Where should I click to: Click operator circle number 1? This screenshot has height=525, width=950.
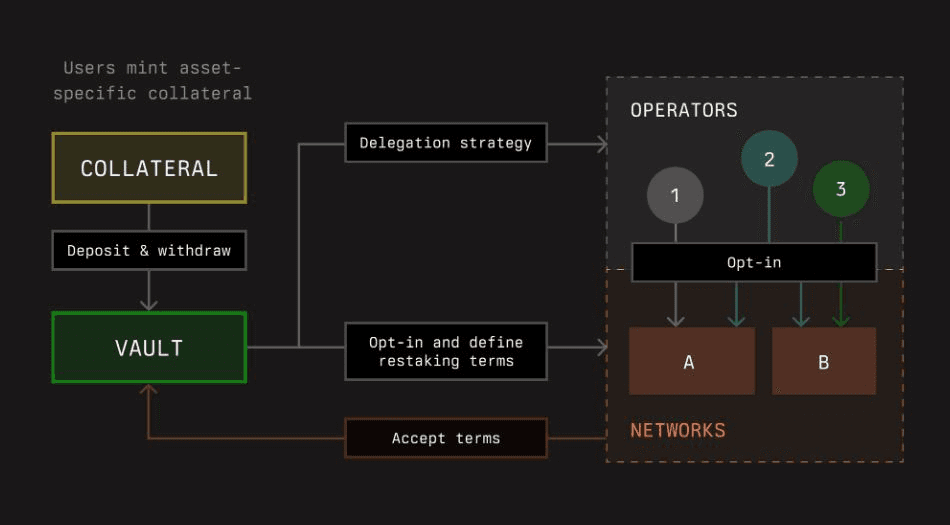pyautogui.click(x=675, y=196)
